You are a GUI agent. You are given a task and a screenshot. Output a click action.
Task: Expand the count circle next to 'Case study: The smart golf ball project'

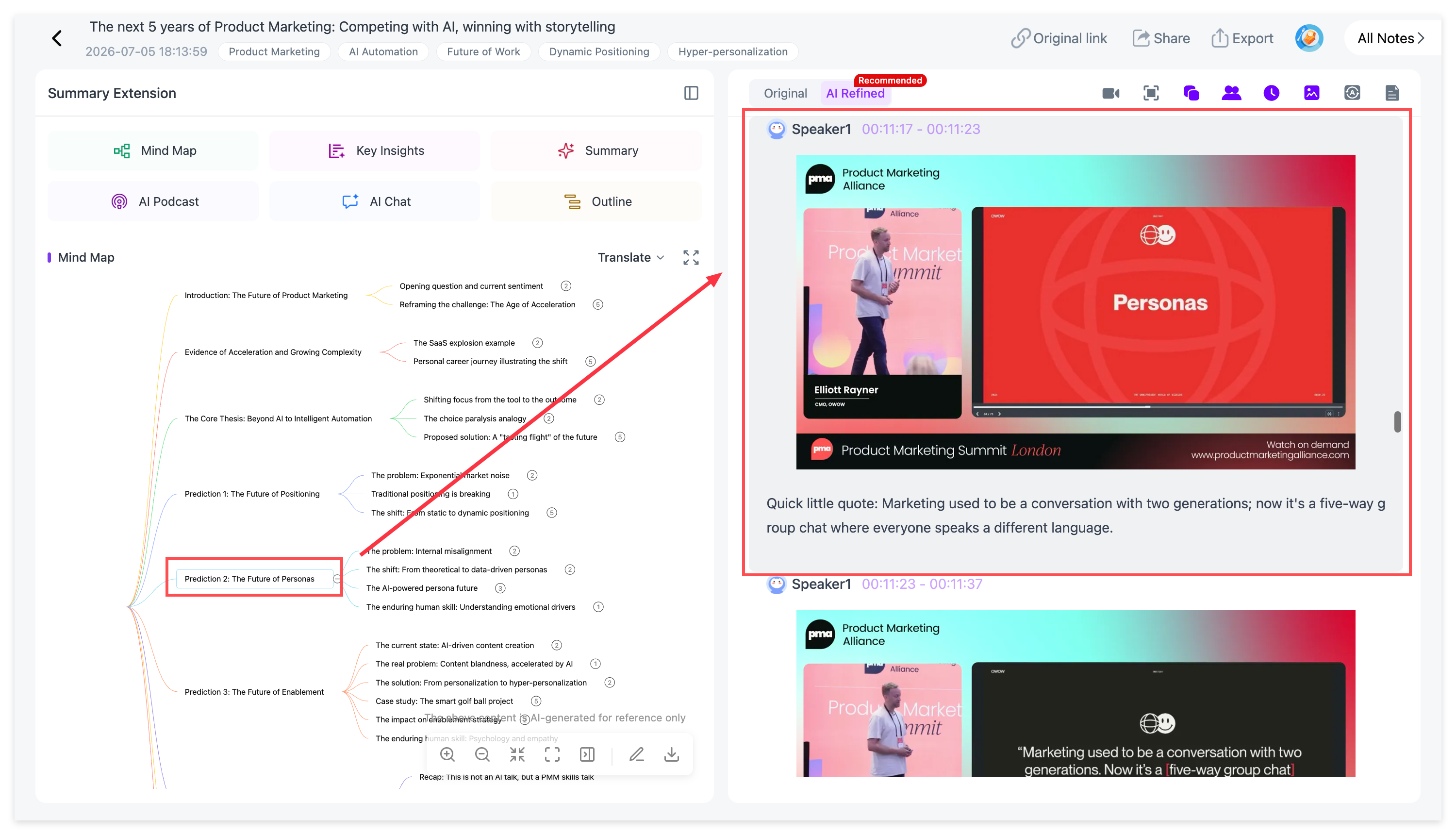point(535,701)
